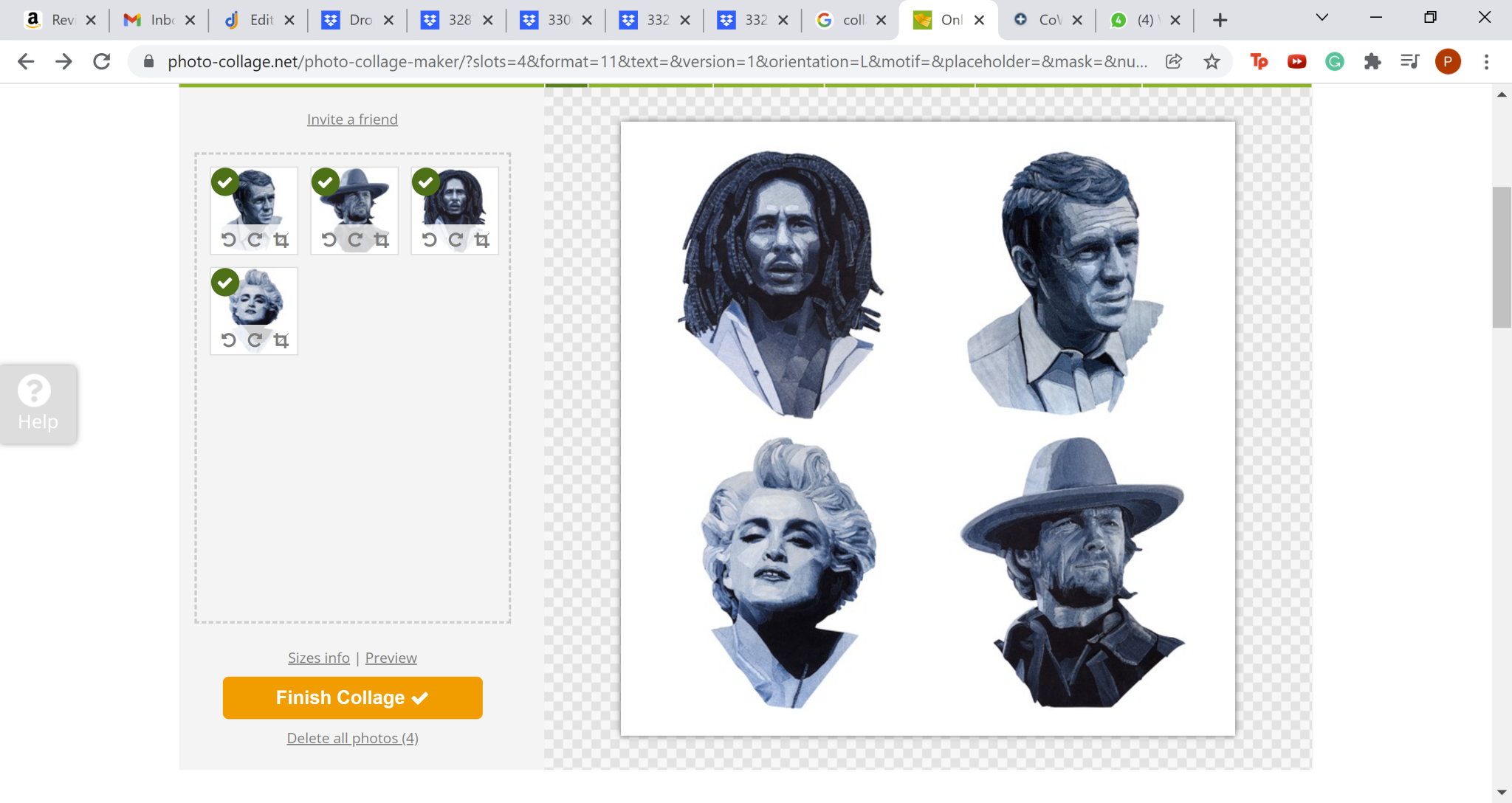View the site lock security info
The width and height of the screenshot is (1512, 803).
click(x=148, y=61)
